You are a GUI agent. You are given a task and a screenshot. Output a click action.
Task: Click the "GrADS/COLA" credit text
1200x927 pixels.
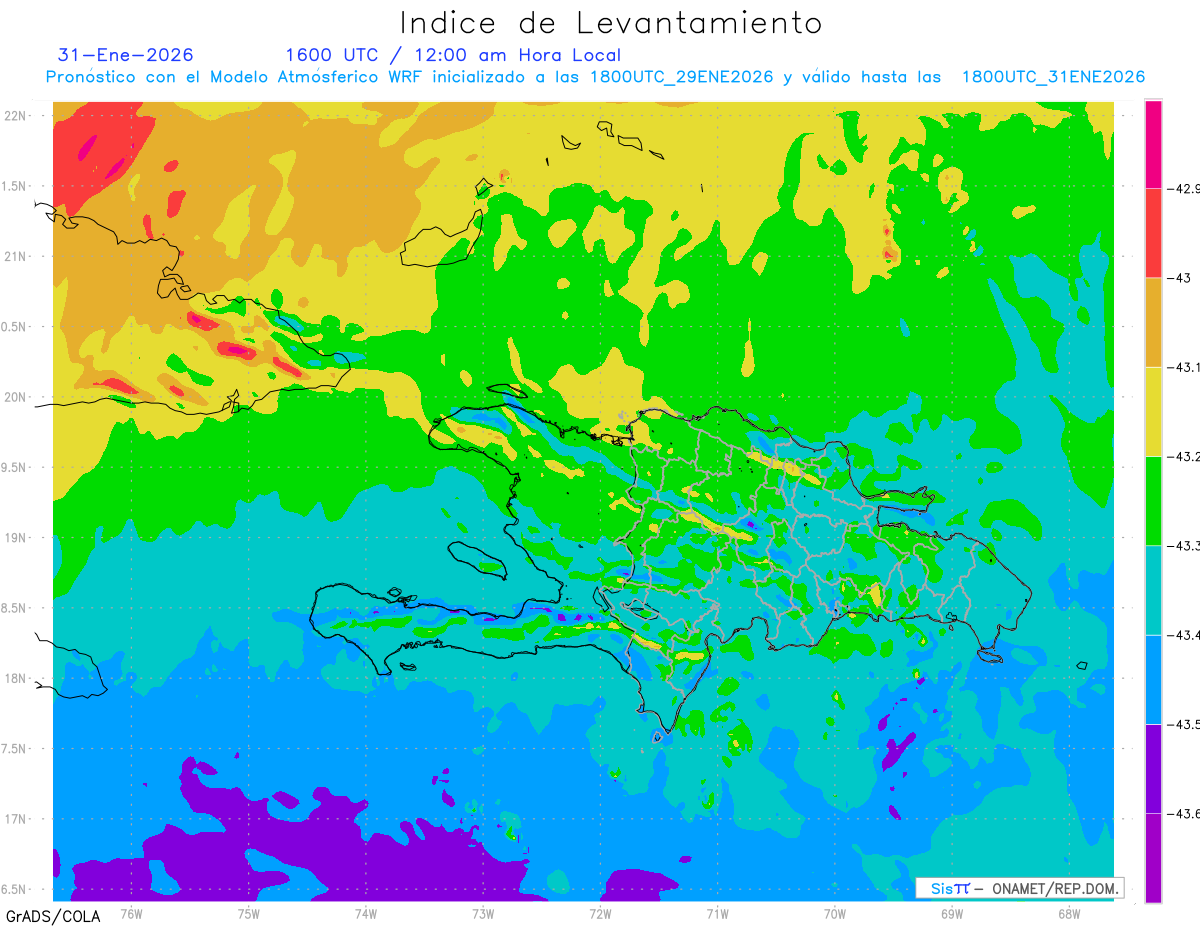(53, 916)
